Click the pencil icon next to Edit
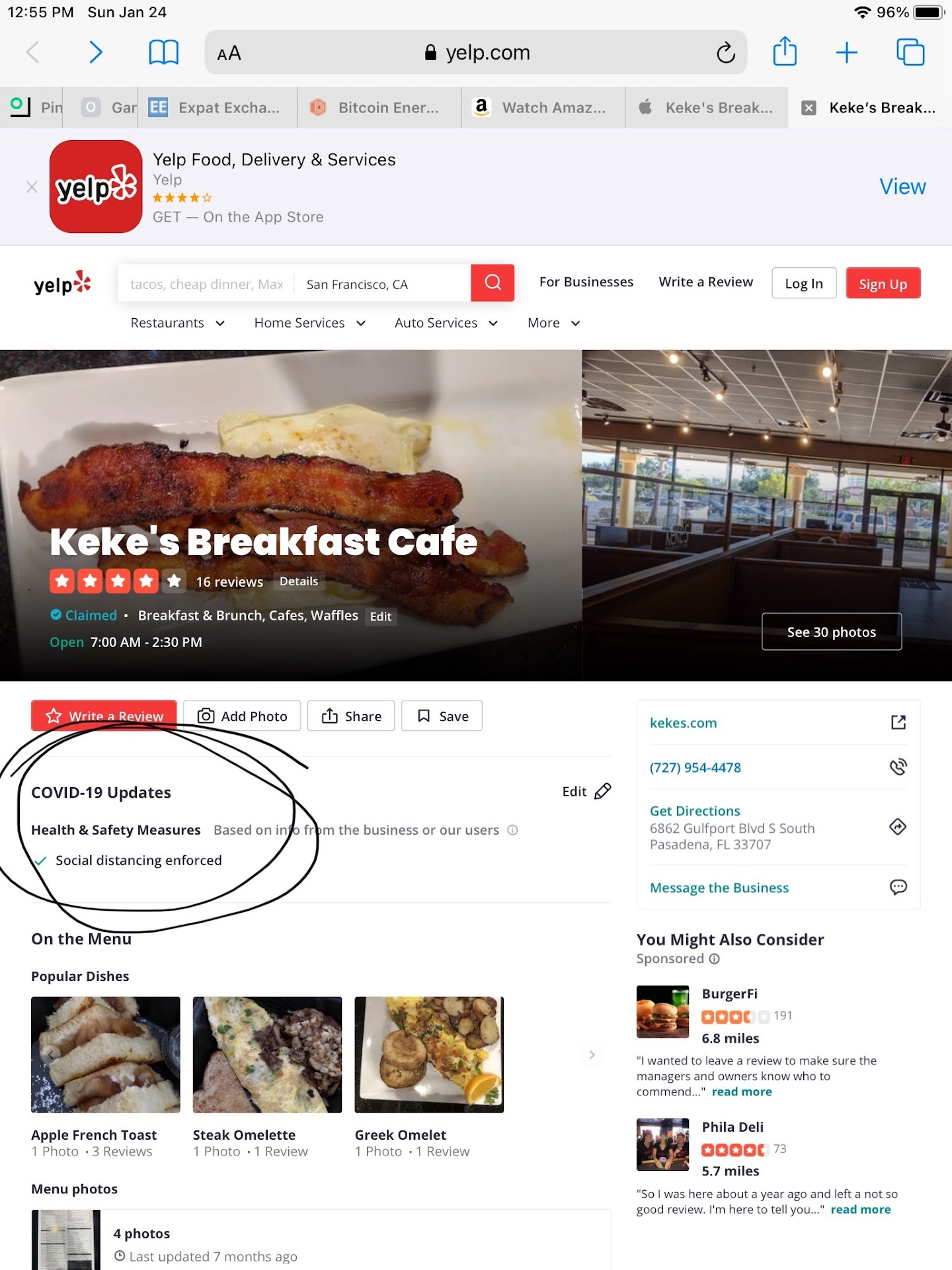Image resolution: width=952 pixels, height=1270 pixels. [x=603, y=791]
